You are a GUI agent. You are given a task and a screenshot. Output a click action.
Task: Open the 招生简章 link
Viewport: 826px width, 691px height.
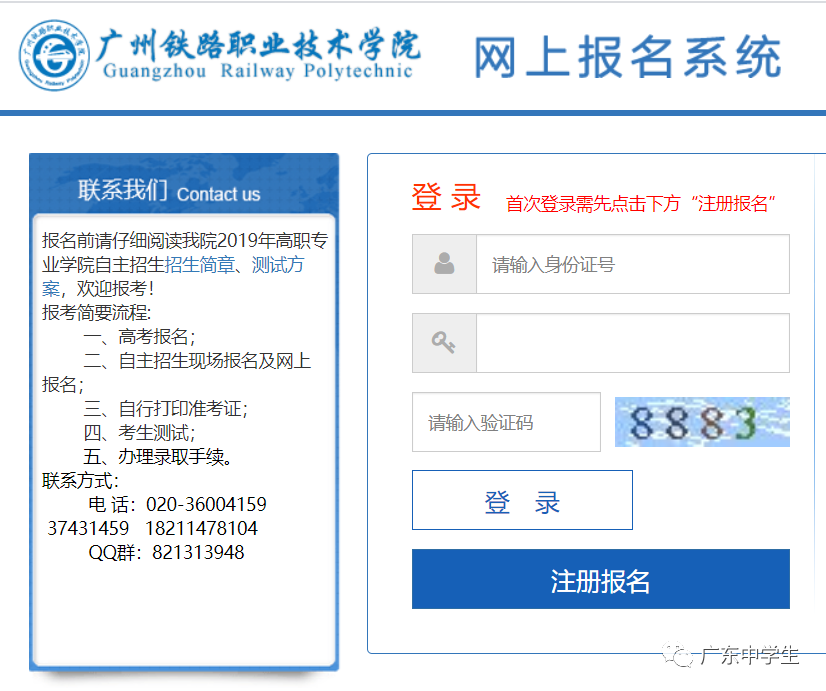click(x=200, y=264)
